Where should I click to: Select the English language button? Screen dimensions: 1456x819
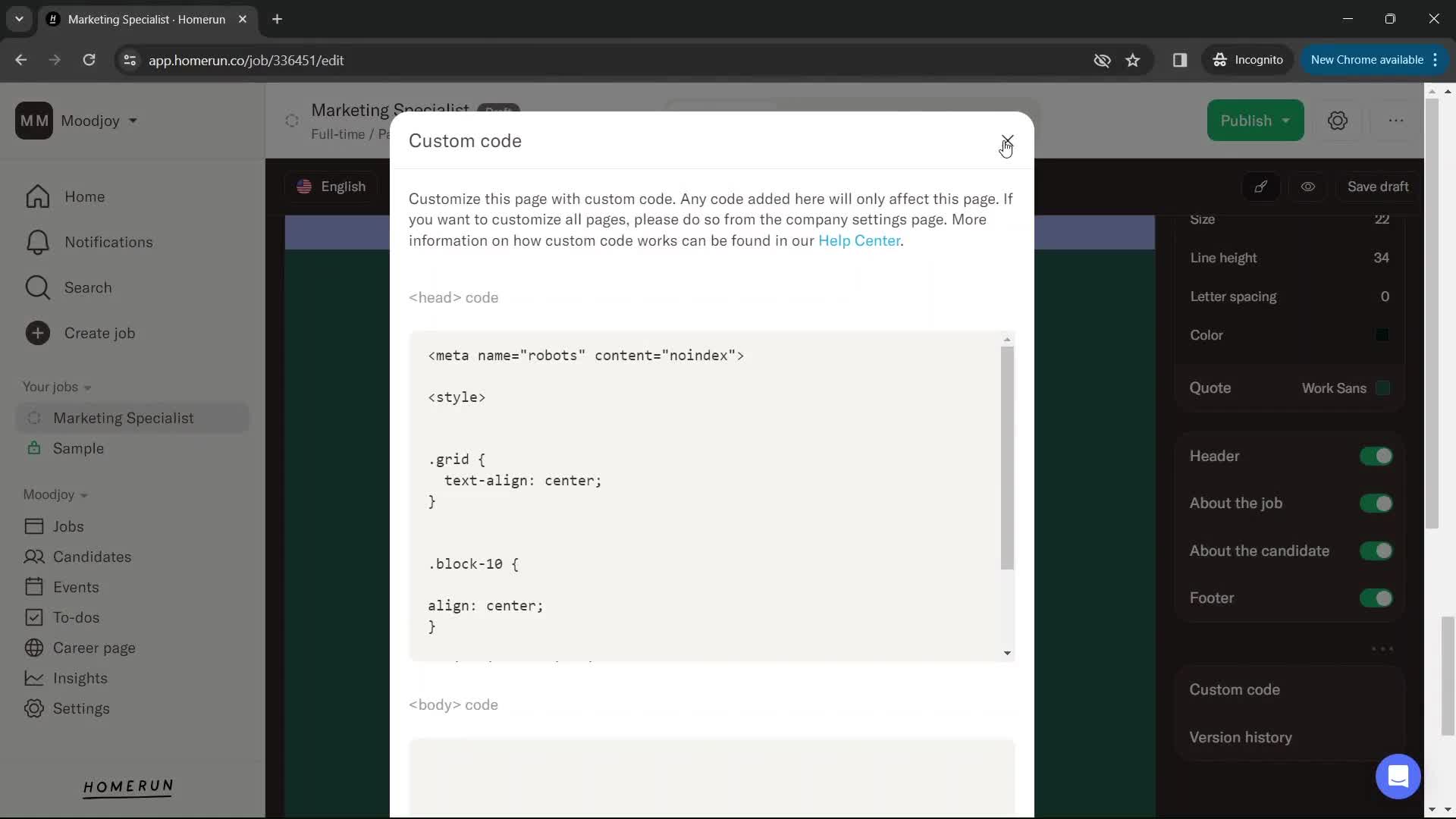tap(331, 187)
